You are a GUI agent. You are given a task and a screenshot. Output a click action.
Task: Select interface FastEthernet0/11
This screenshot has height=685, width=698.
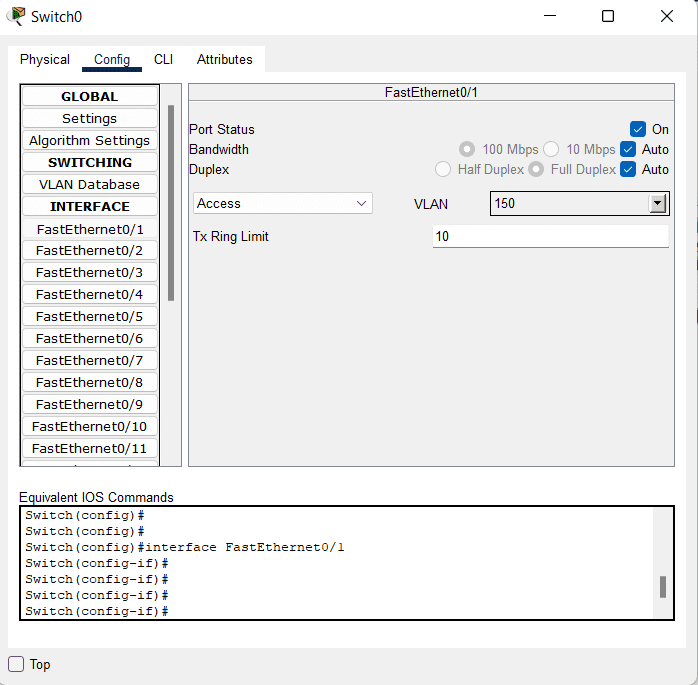89,449
